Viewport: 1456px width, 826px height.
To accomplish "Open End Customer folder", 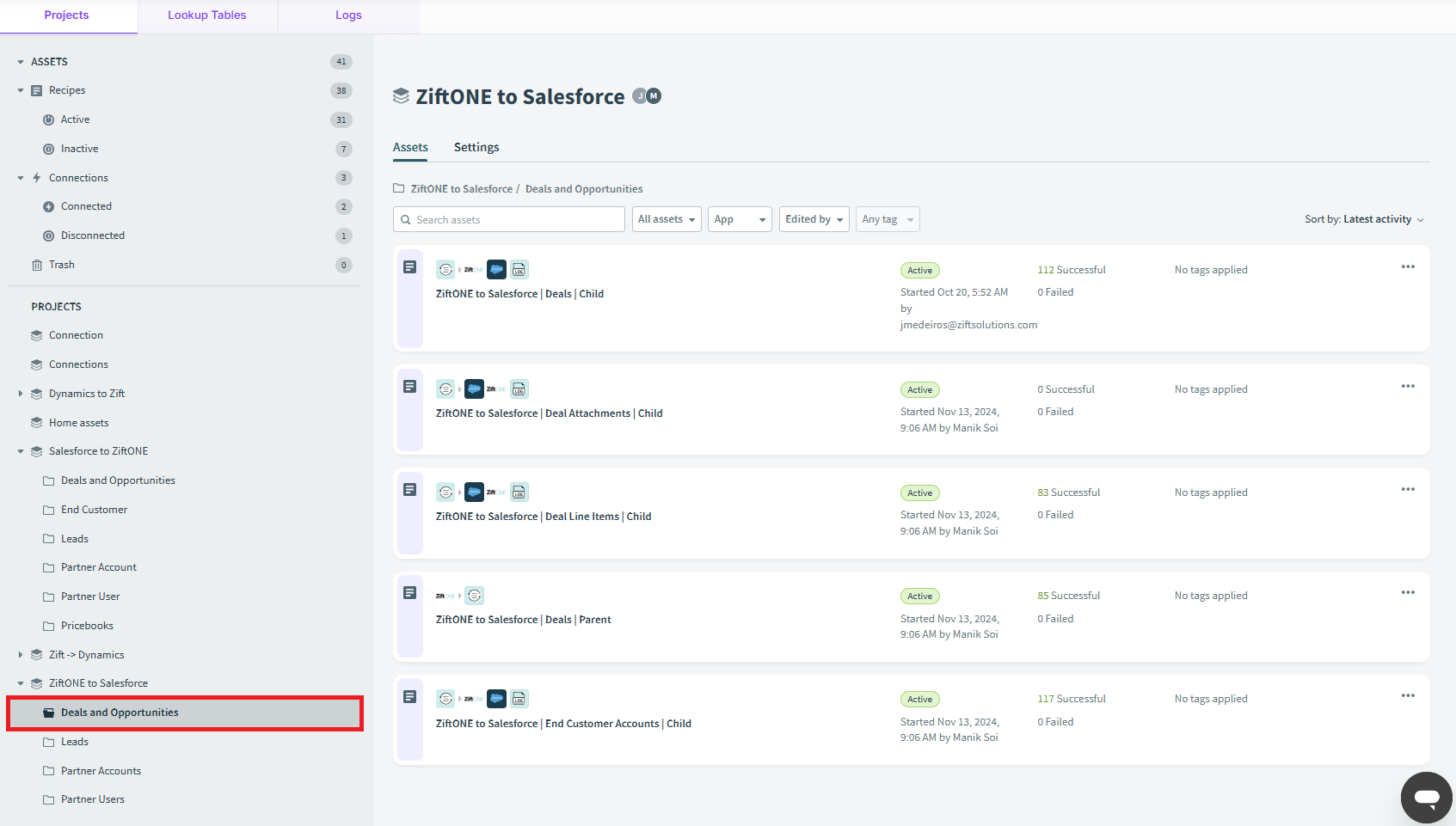I will (x=94, y=510).
